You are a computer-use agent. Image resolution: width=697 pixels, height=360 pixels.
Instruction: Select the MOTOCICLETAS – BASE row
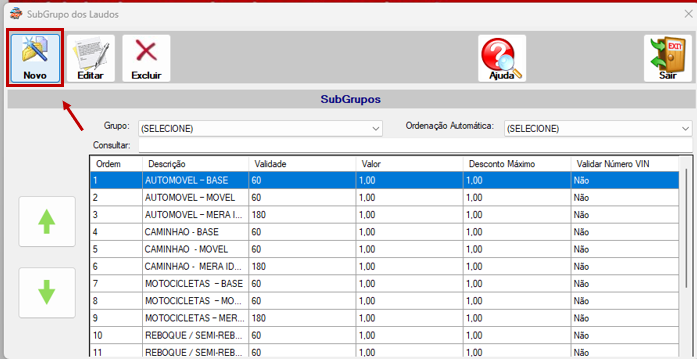pyautogui.click(x=385, y=284)
